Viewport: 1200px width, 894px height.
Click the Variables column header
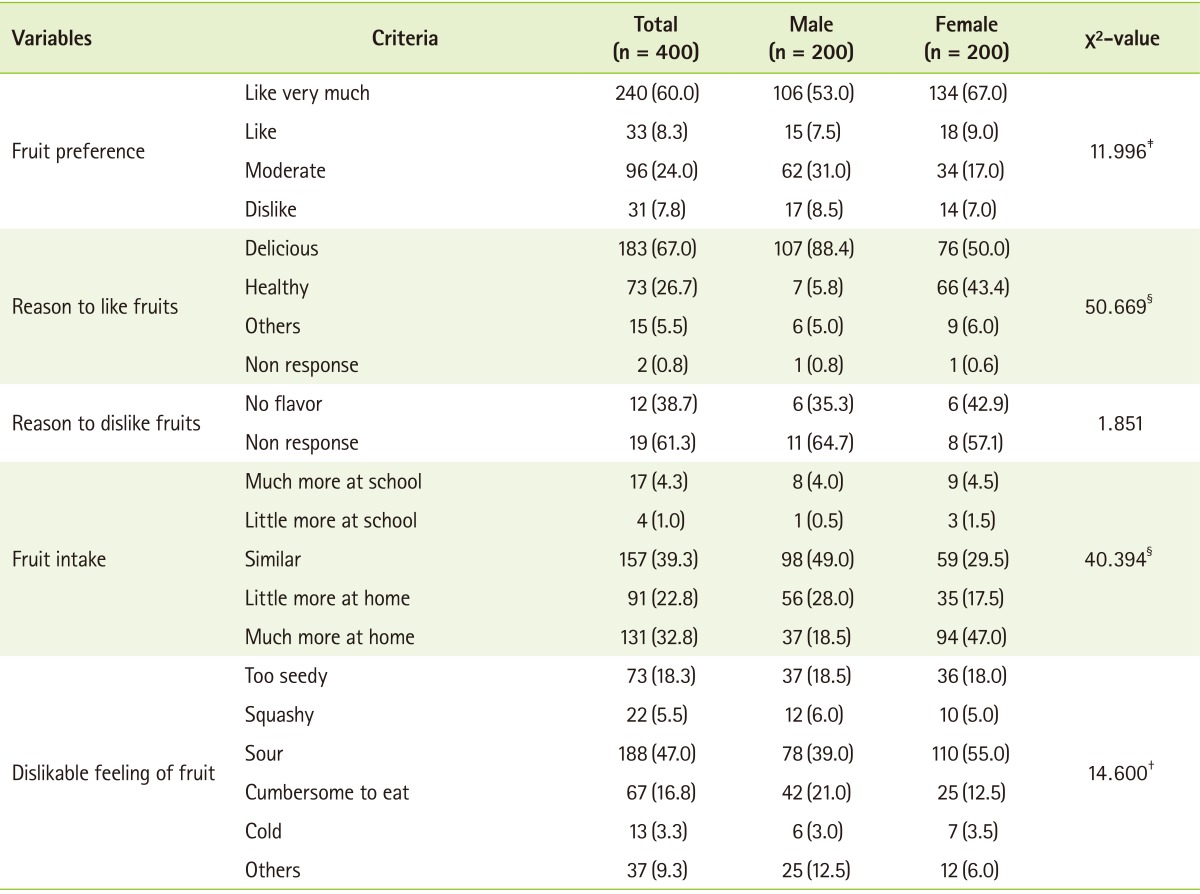pyautogui.click(x=52, y=39)
